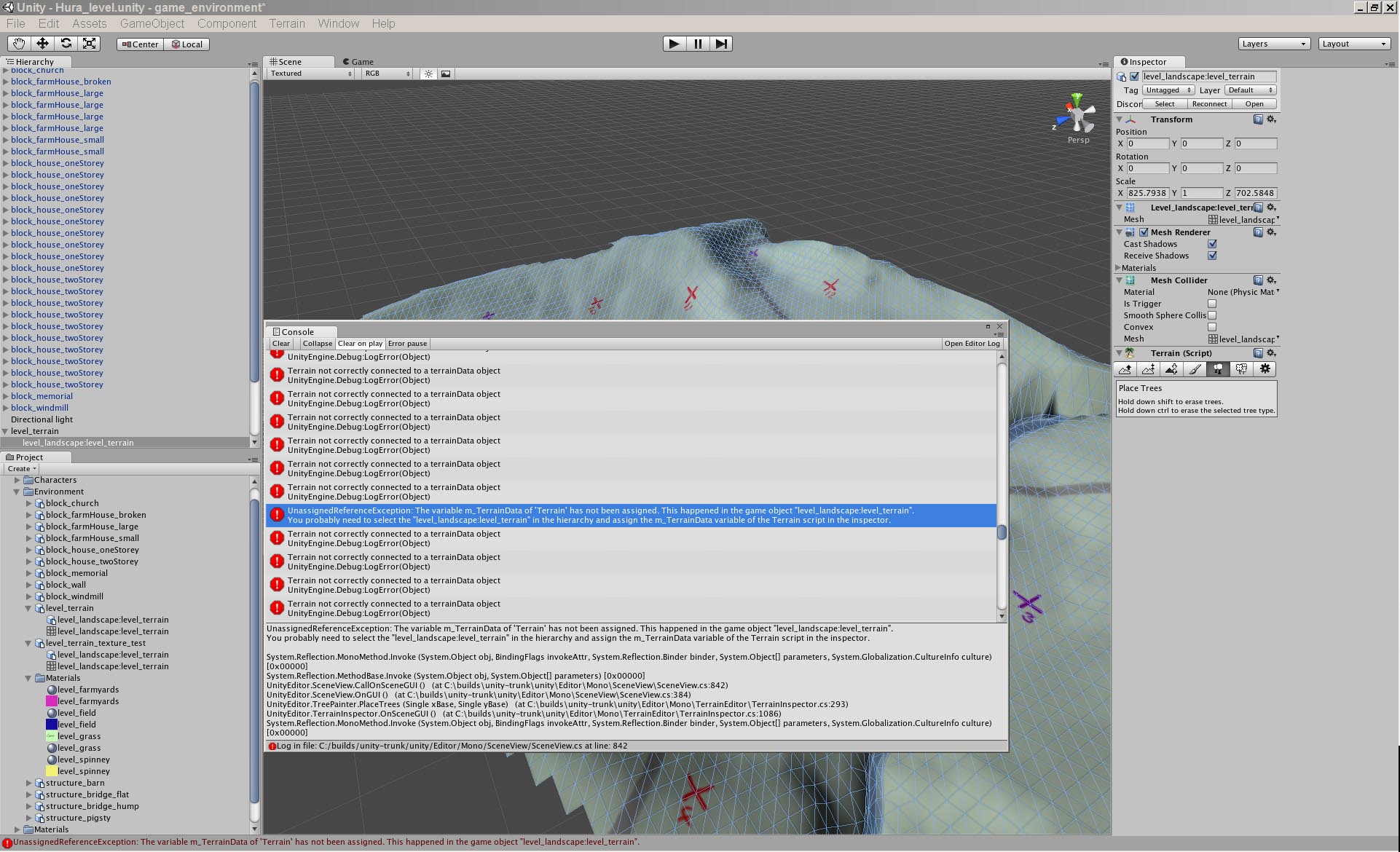The image size is (1400, 852).
Task: Collapse the level_terrain hierarchy item
Action: click(6, 430)
